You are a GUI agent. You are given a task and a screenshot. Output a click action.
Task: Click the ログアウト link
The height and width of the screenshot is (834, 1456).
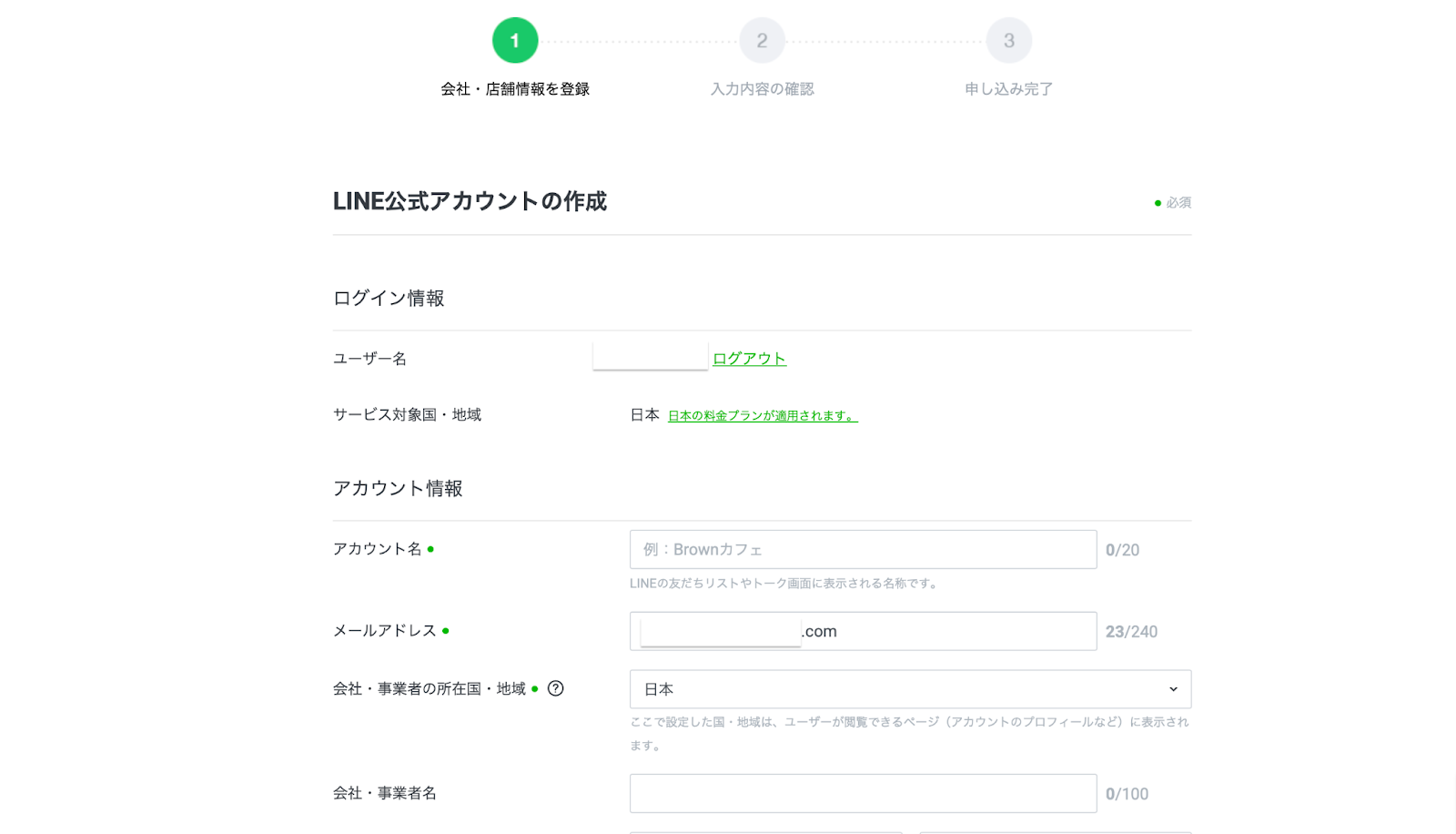[x=749, y=359]
